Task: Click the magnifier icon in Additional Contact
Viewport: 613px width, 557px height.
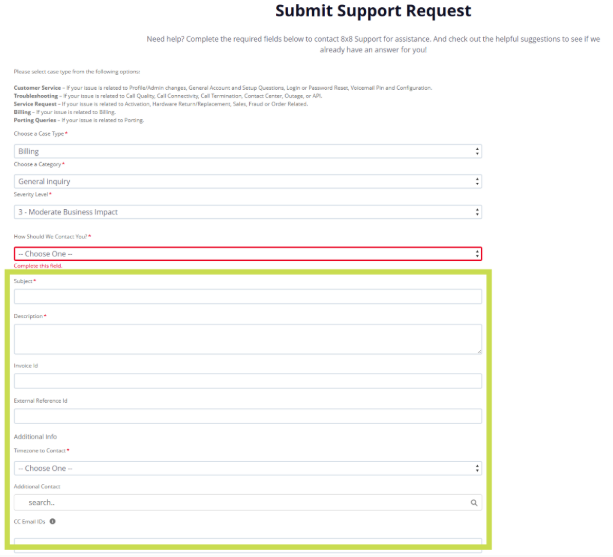Action: click(473, 503)
